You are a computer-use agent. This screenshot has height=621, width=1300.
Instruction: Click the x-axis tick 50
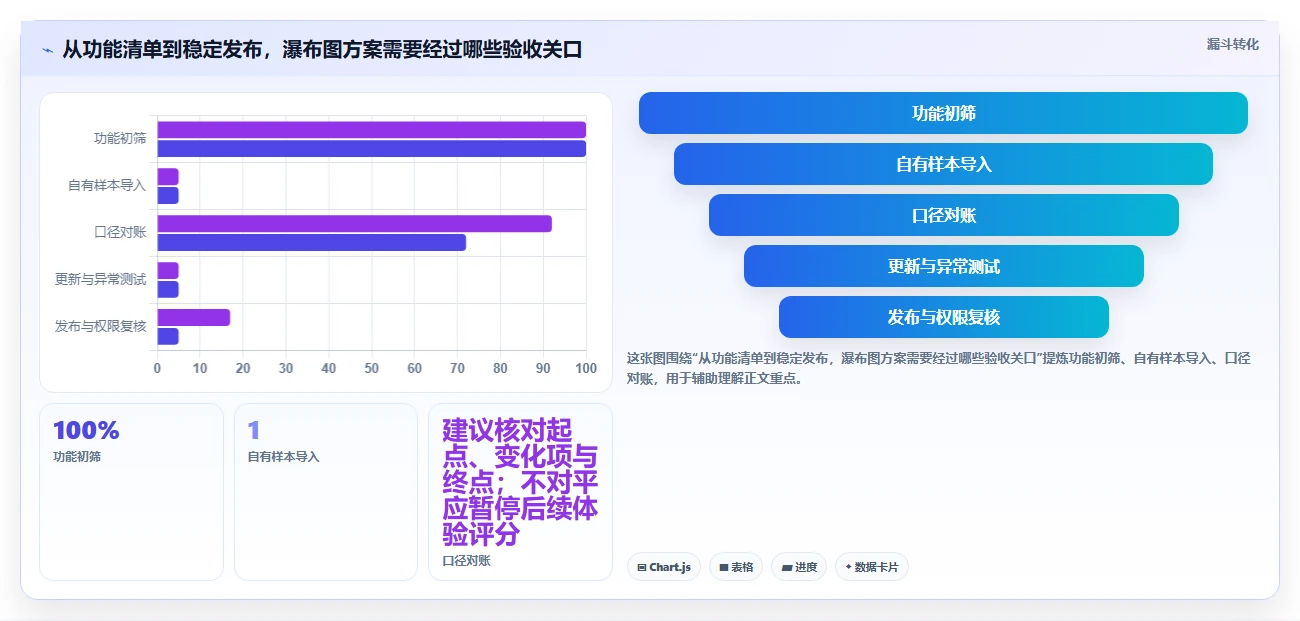[372, 368]
